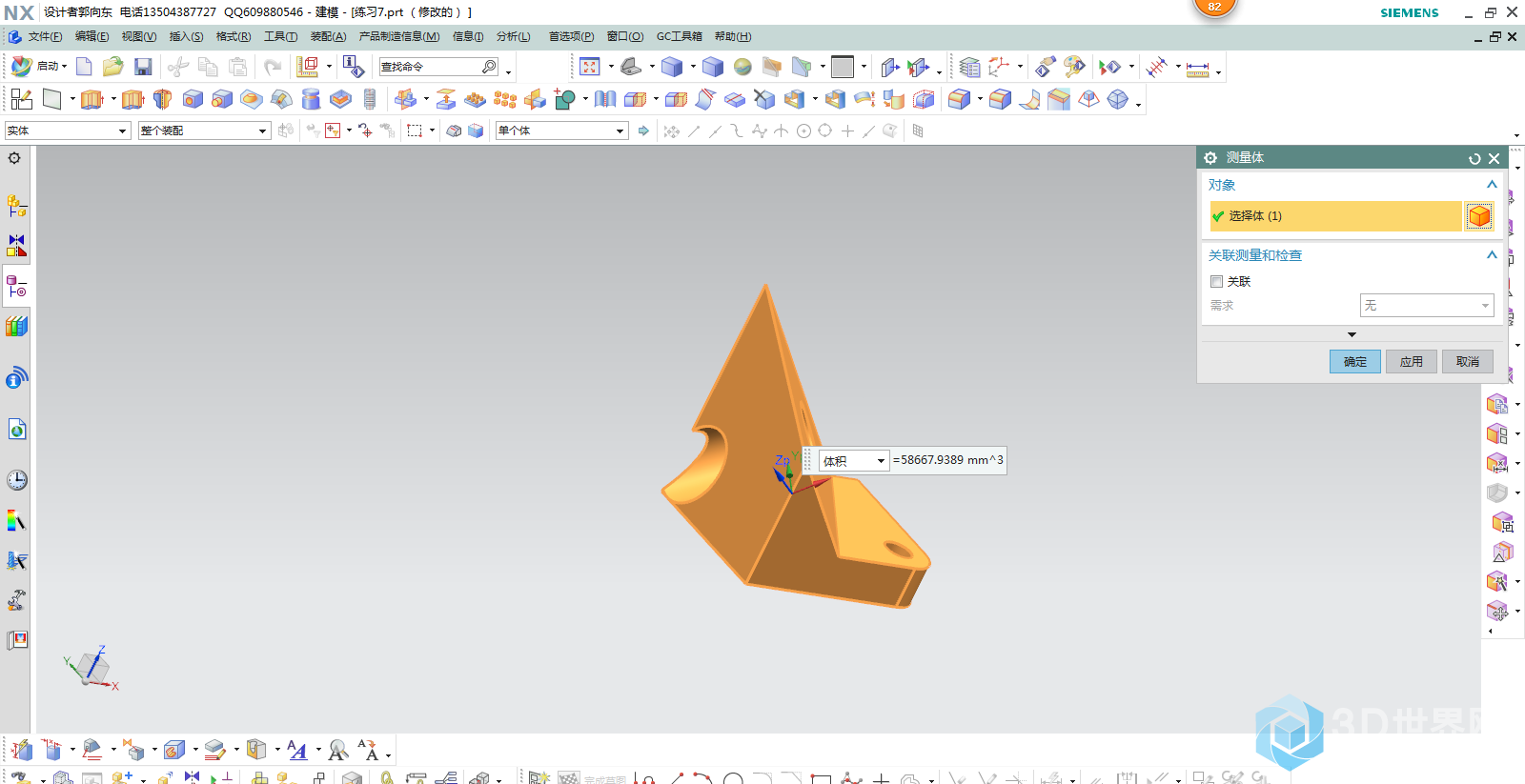Click the 查找命令 search field
The image size is (1525, 784).
tap(438, 67)
